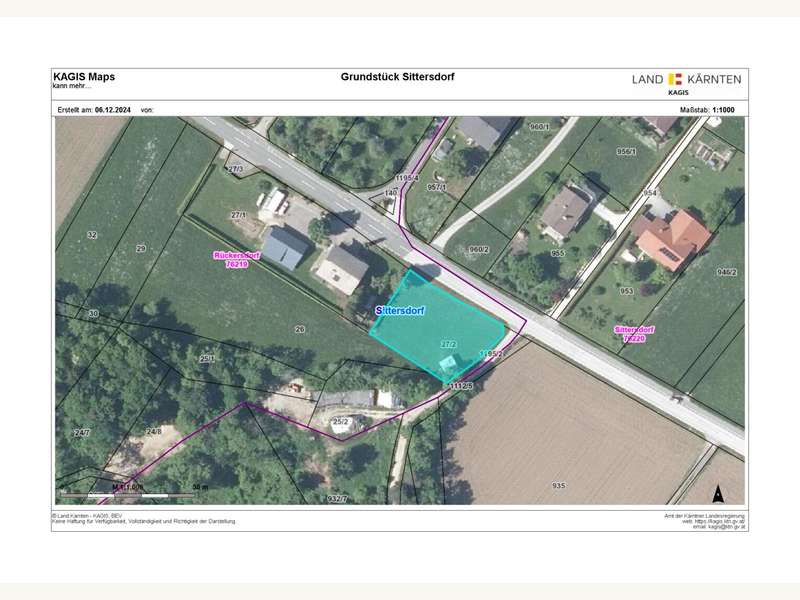Click the Land Kärnten coat of arms logo
The image size is (800, 600).
[674, 79]
